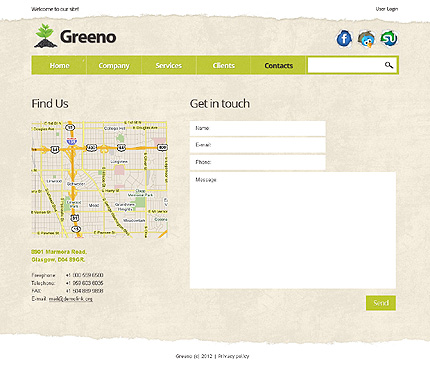
Task: Focus the Phone input field
Action: (x=258, y=162)
